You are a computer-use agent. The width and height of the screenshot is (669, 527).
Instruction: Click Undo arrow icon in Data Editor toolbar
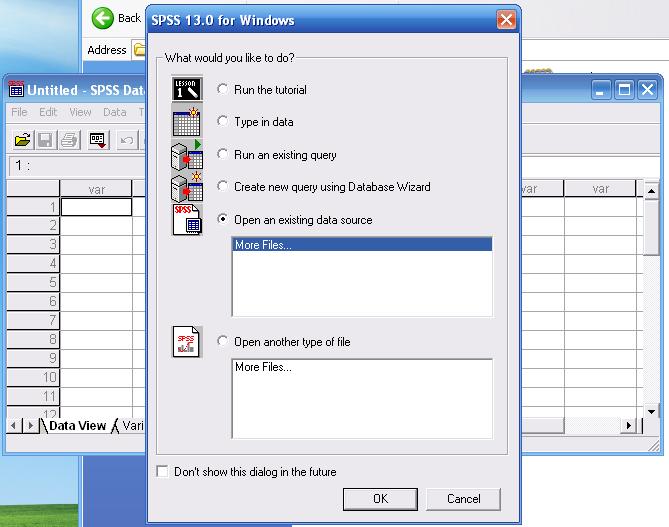[x=127, y=140]
